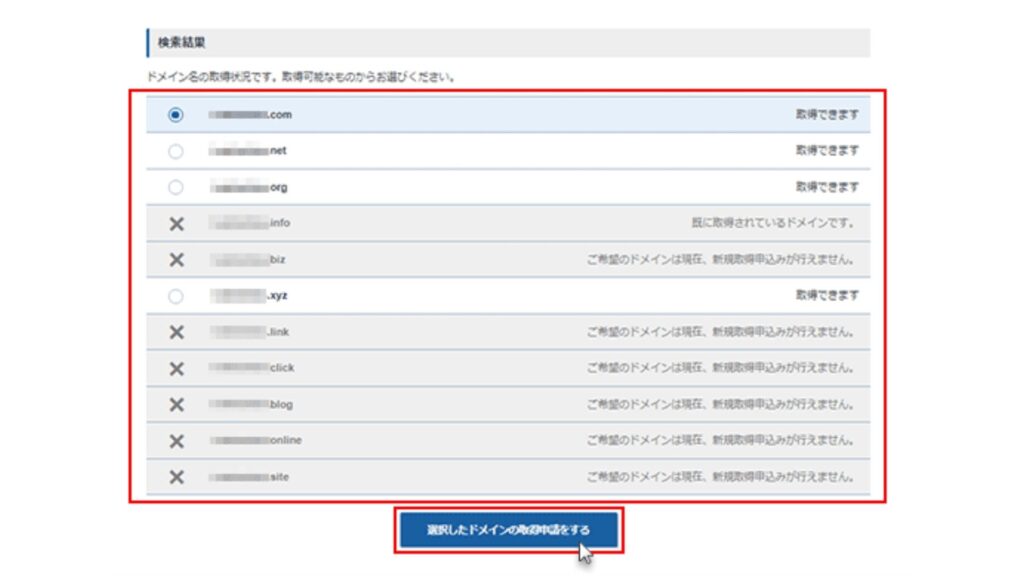Submit with 選択したドメインの取得申請をする button
This screenshot has width=1024, height=576.
click(x=509, y=530)
